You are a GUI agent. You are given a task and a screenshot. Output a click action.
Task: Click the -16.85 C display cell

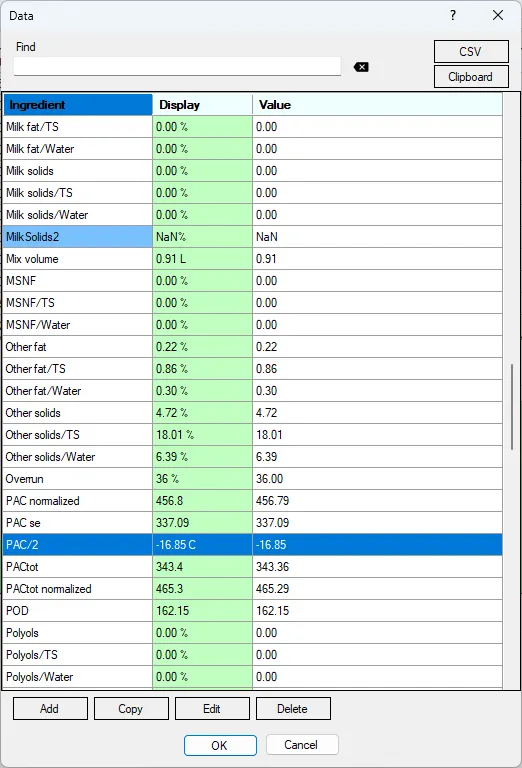click(202, 545)
